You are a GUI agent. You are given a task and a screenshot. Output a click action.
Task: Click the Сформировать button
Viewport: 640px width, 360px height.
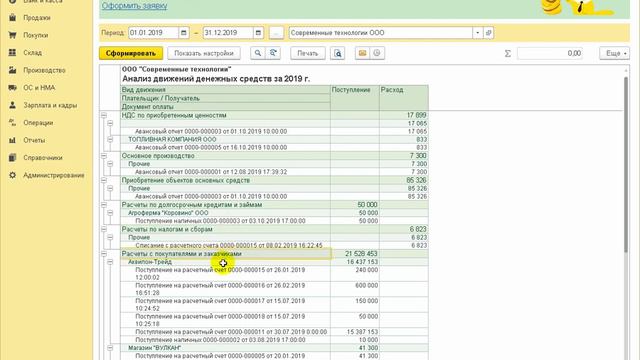click(131, 53)
